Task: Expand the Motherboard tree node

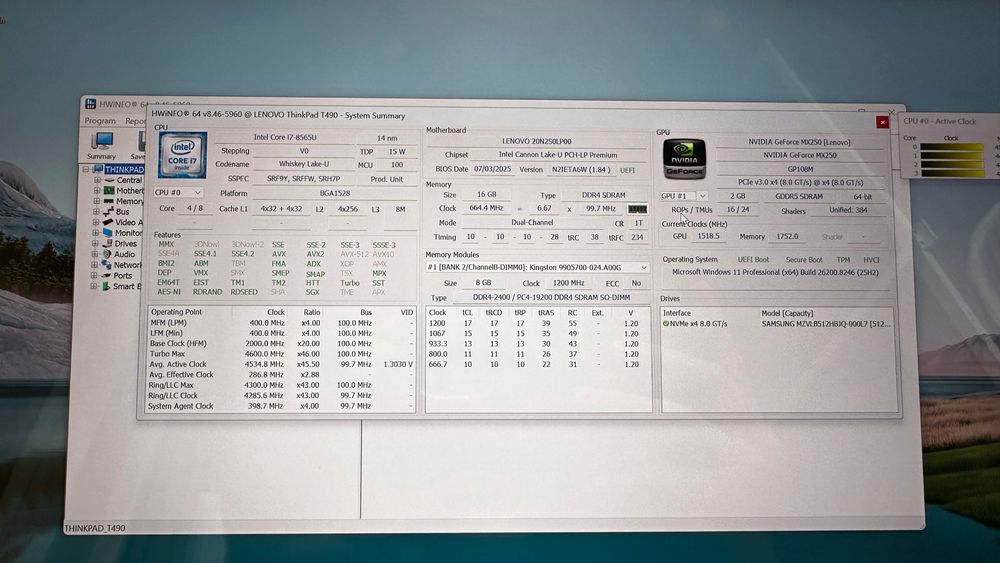Action: (98, 191)
